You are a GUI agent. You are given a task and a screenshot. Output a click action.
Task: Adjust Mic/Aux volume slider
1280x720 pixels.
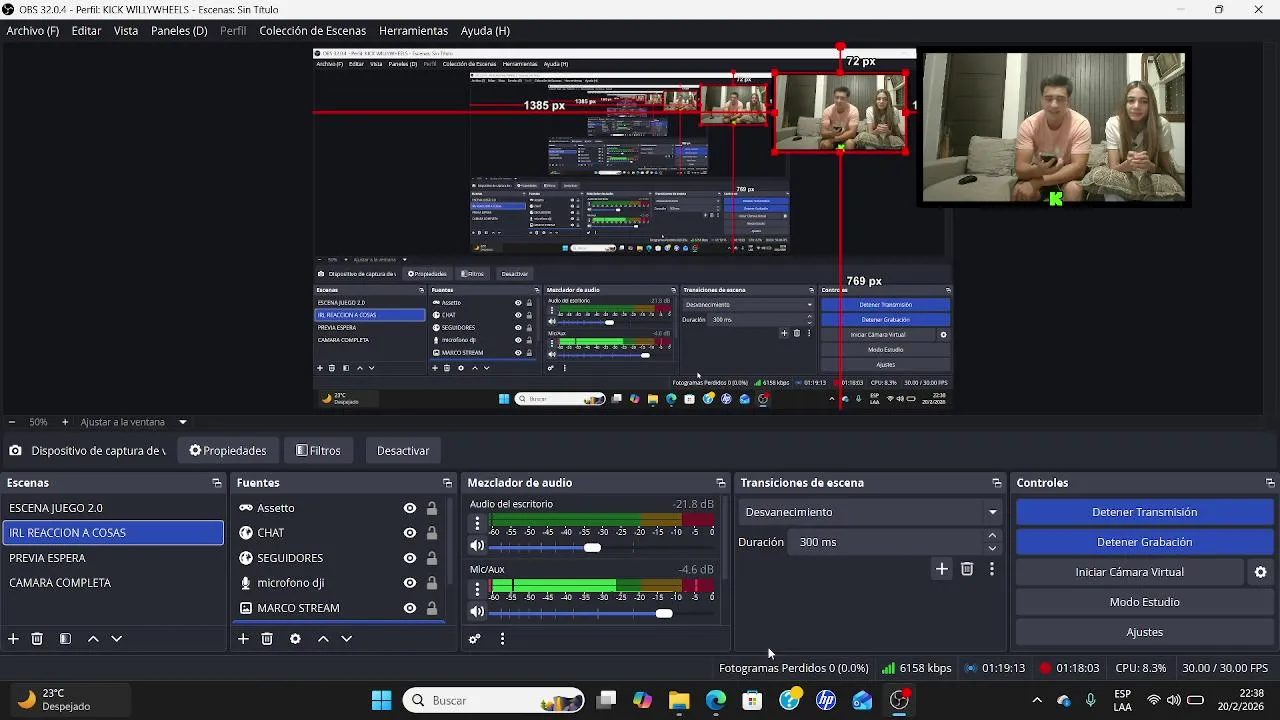click(x=663, y=613)
